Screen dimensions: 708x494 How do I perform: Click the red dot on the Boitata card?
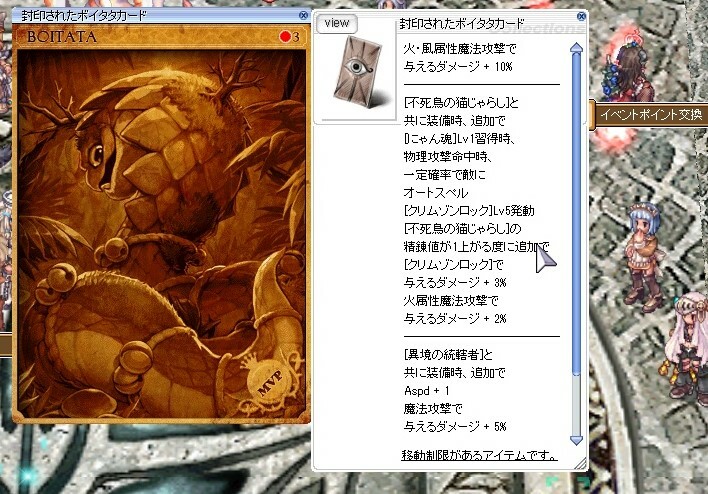click(x=285, y=36)
